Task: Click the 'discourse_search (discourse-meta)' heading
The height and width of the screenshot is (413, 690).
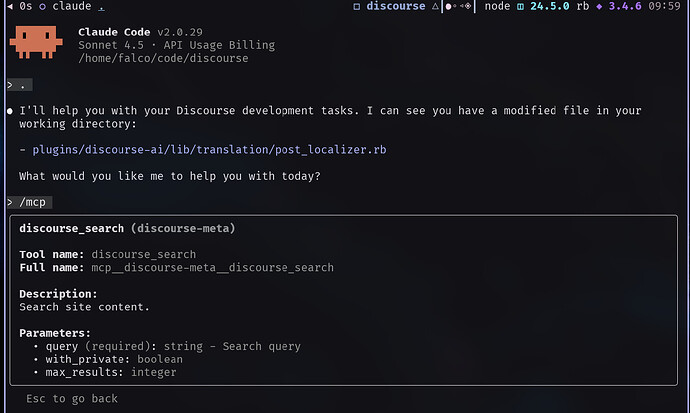Action: click(127, 228)
